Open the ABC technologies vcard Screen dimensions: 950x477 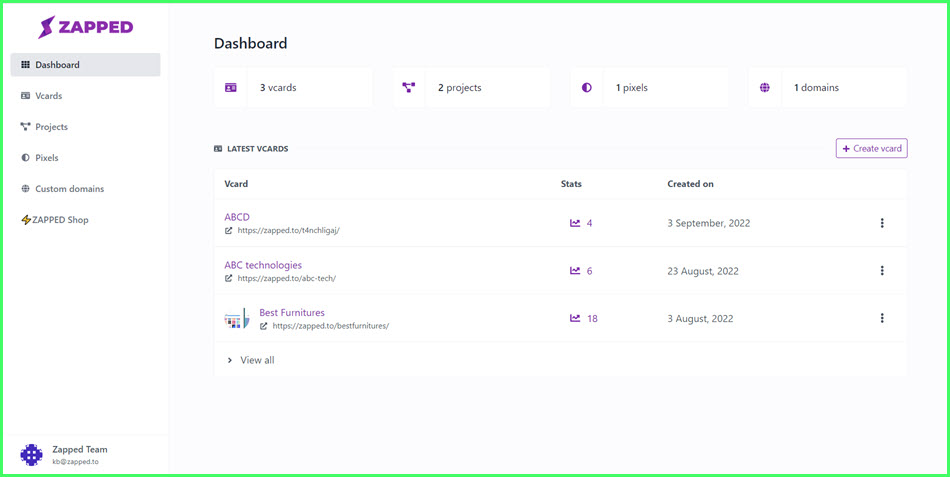coord(263,265)
